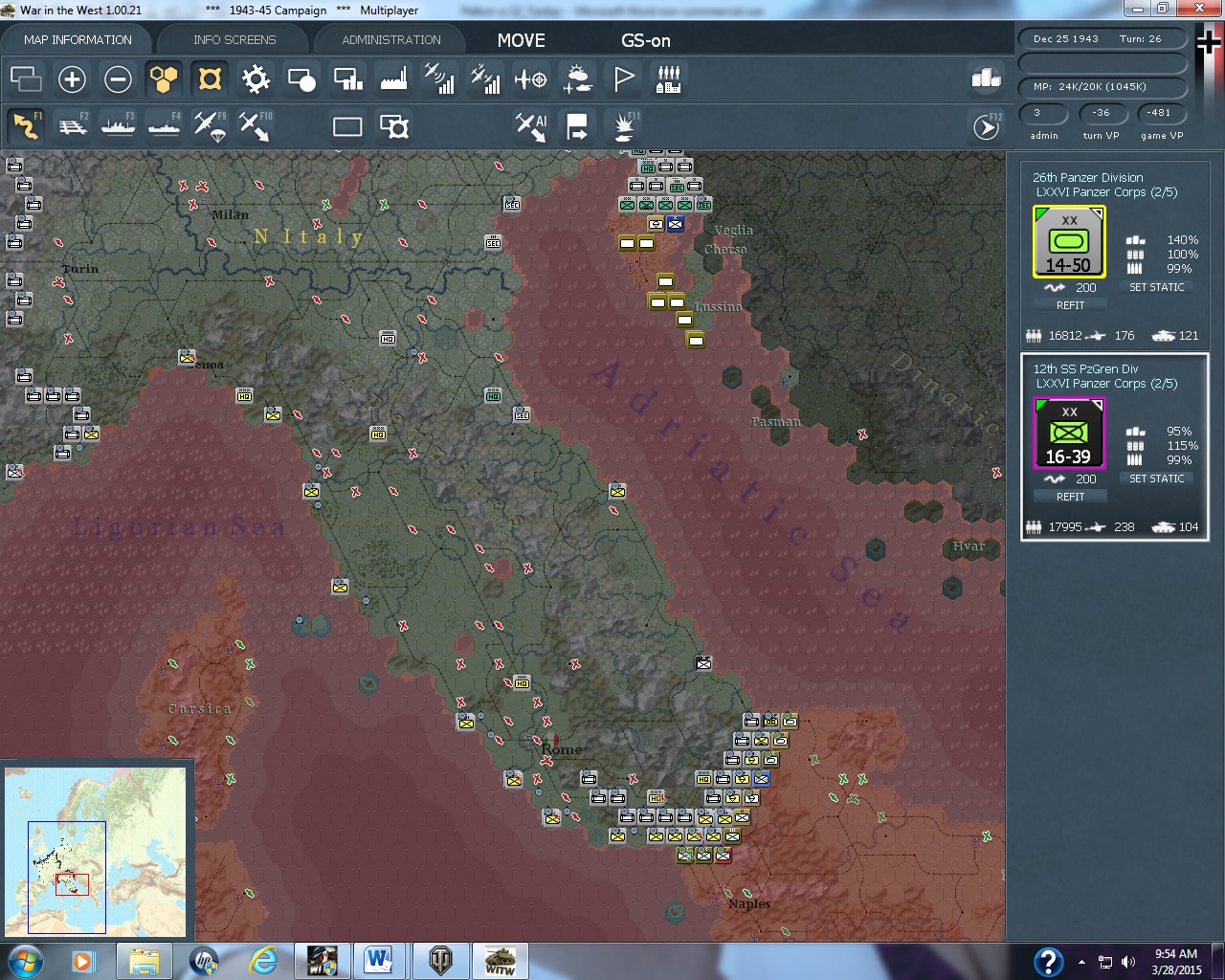Click the flag-with-arrow toolbar icon

coord(577,126)
